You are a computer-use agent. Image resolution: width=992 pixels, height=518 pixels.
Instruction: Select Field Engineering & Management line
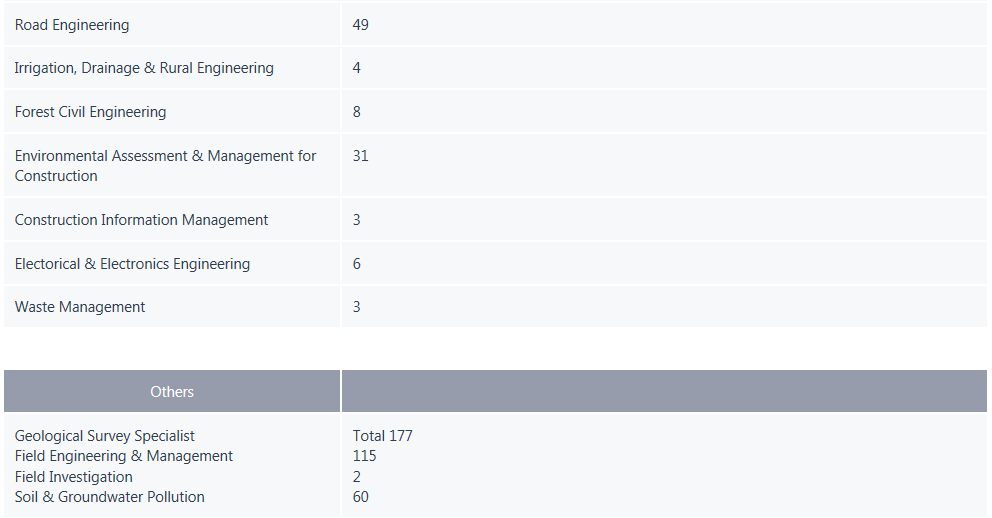123,456
